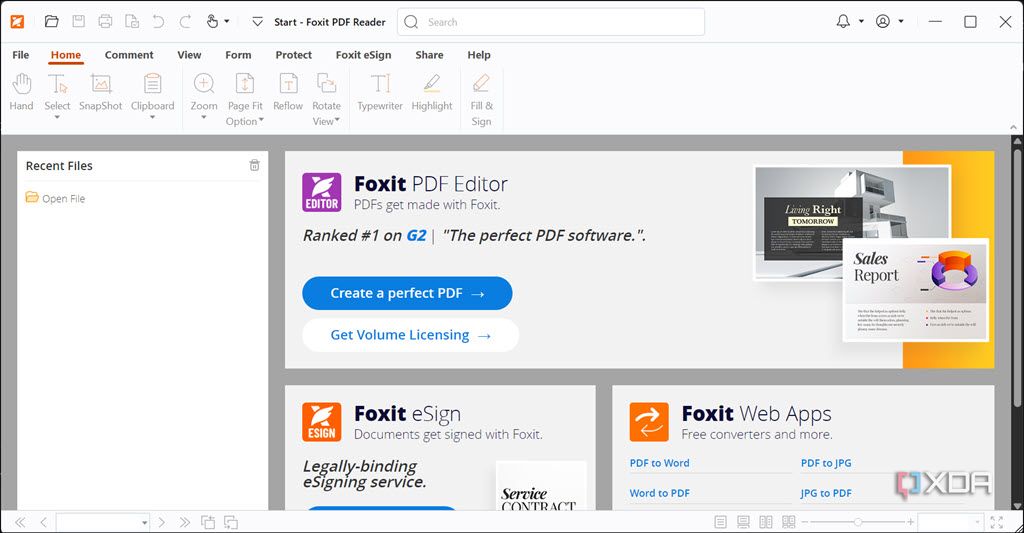This screenshot has height=533, width=1024.
Task: Open the Word to PDF link
Action: [660, 493]
